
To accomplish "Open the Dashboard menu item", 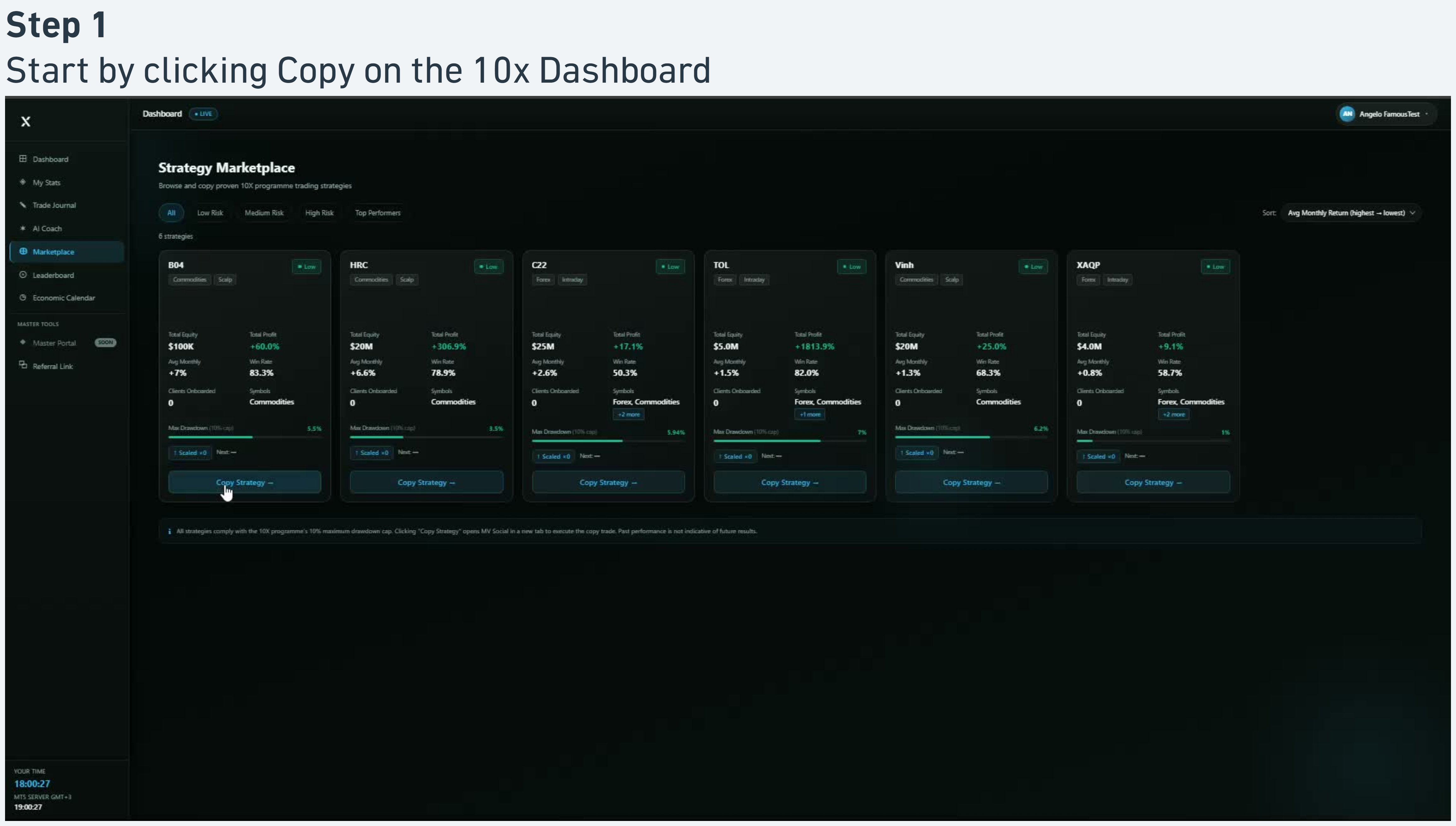I will click(67, 159).
